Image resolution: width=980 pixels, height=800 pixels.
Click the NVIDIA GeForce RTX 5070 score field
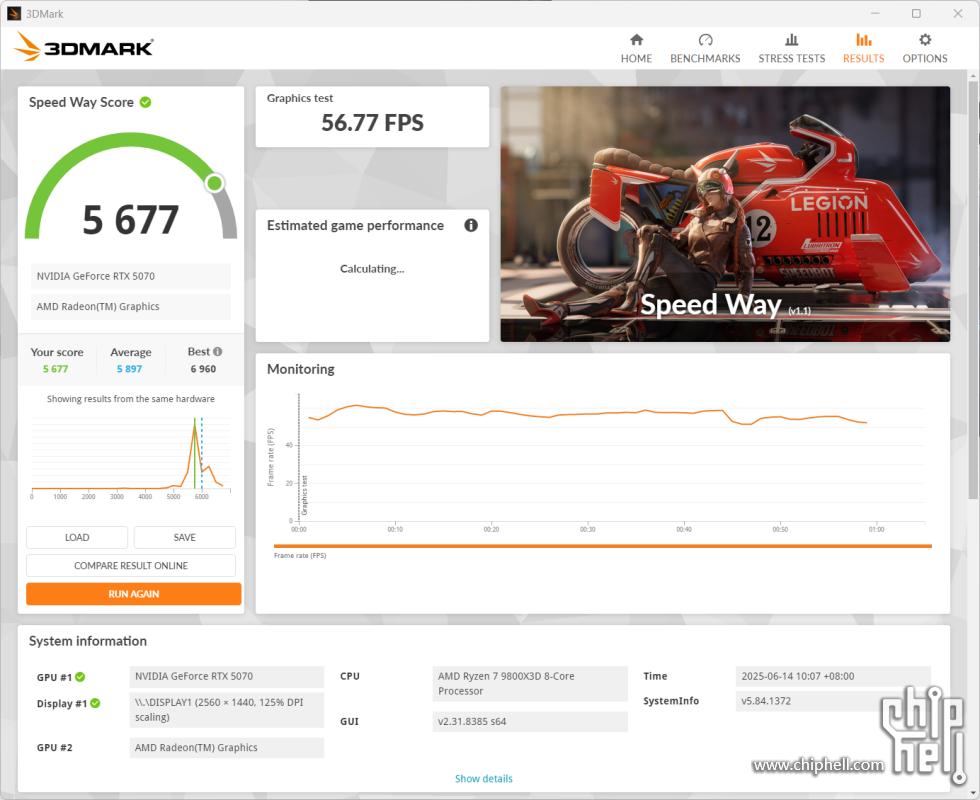pyautogui.click(x=131, y=276)
